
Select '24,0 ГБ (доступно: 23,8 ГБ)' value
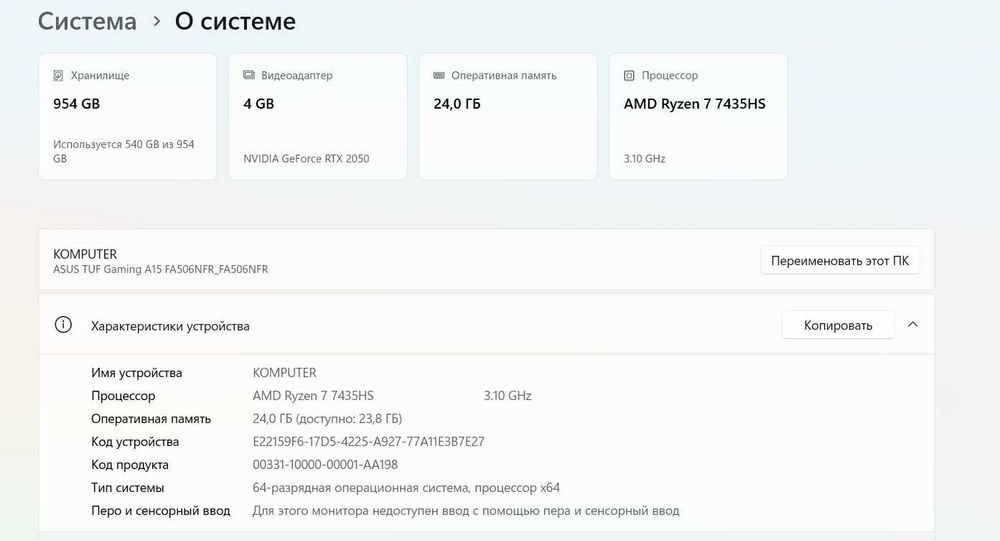pyautogui.click(x=327, y=419)
